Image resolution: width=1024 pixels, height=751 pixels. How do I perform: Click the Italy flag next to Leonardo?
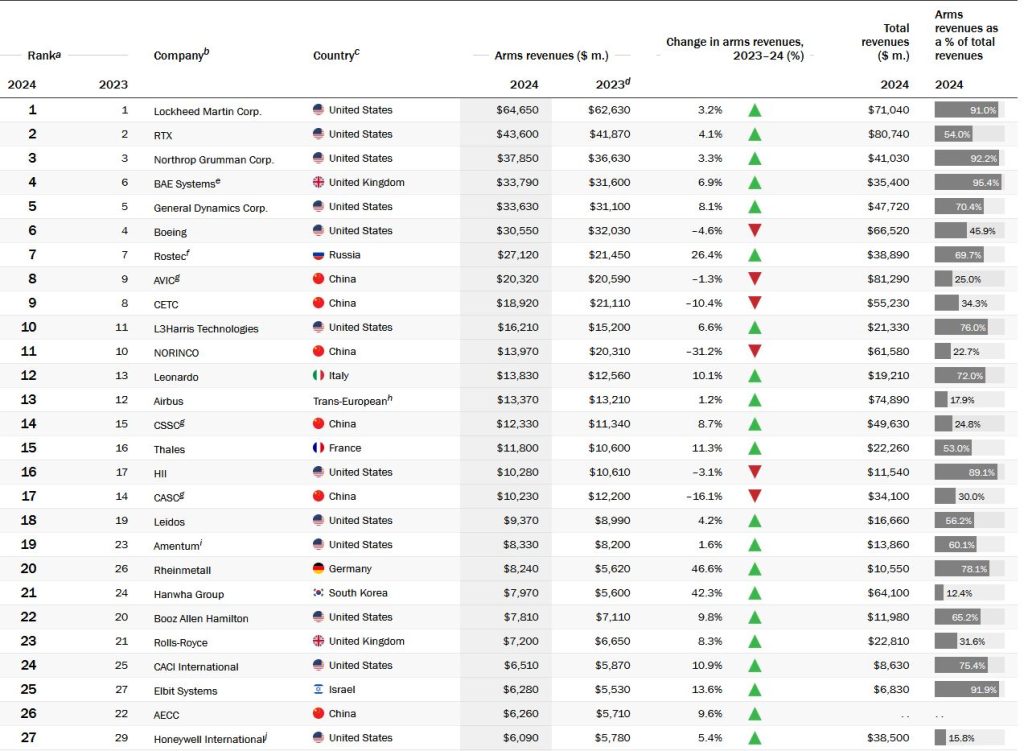319,376
